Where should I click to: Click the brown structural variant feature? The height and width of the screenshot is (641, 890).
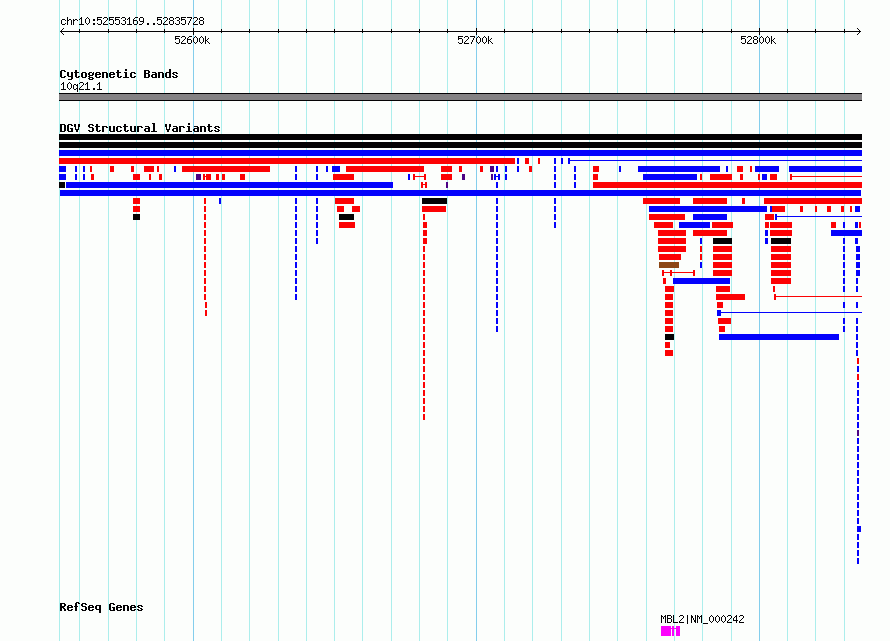point(669,265)
